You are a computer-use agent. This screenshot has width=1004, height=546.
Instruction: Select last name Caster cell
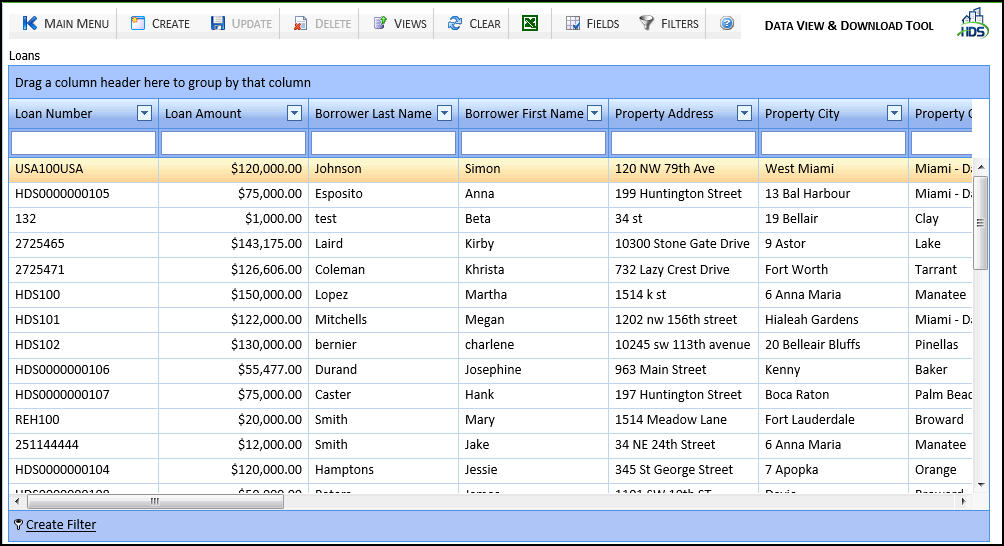[x=383, y=394]
